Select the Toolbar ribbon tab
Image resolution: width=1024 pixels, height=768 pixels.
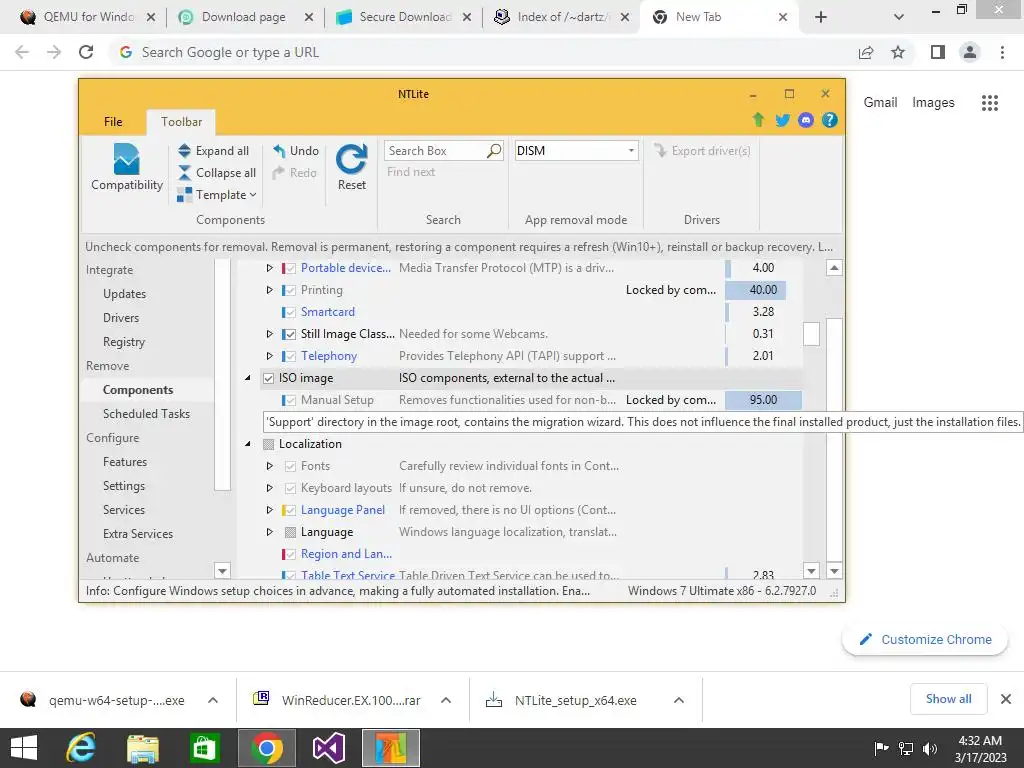click(182, 122)
